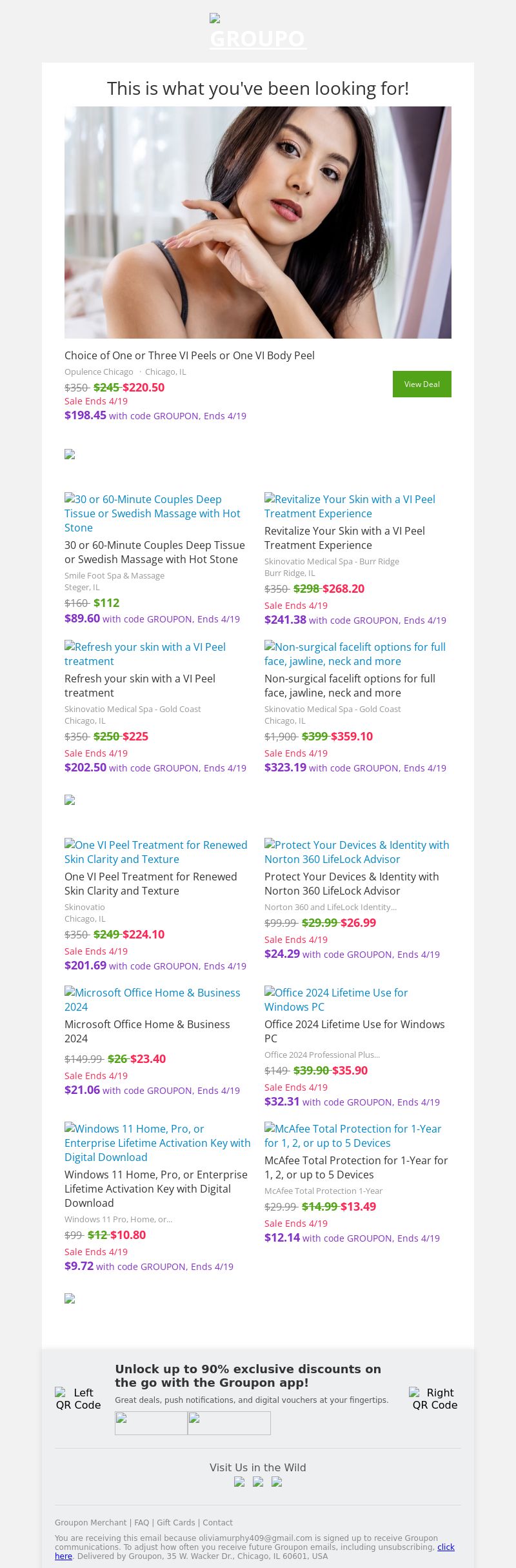
Task: Click the Microsoft Office Home & Business image link
Action: tap(152, 1000)
